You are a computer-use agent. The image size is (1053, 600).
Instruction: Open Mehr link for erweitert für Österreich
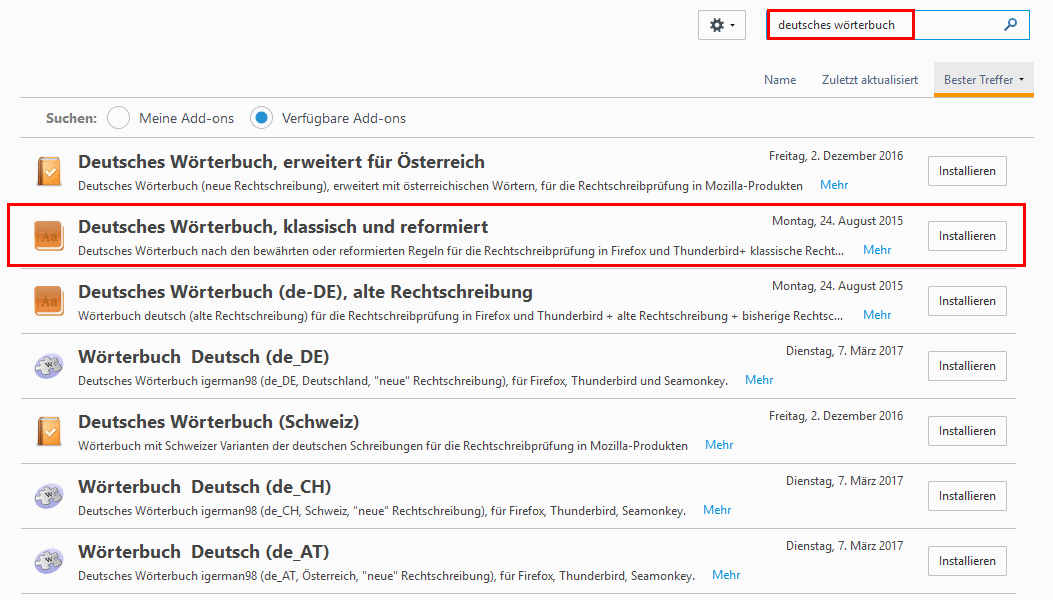click(834, 185)
